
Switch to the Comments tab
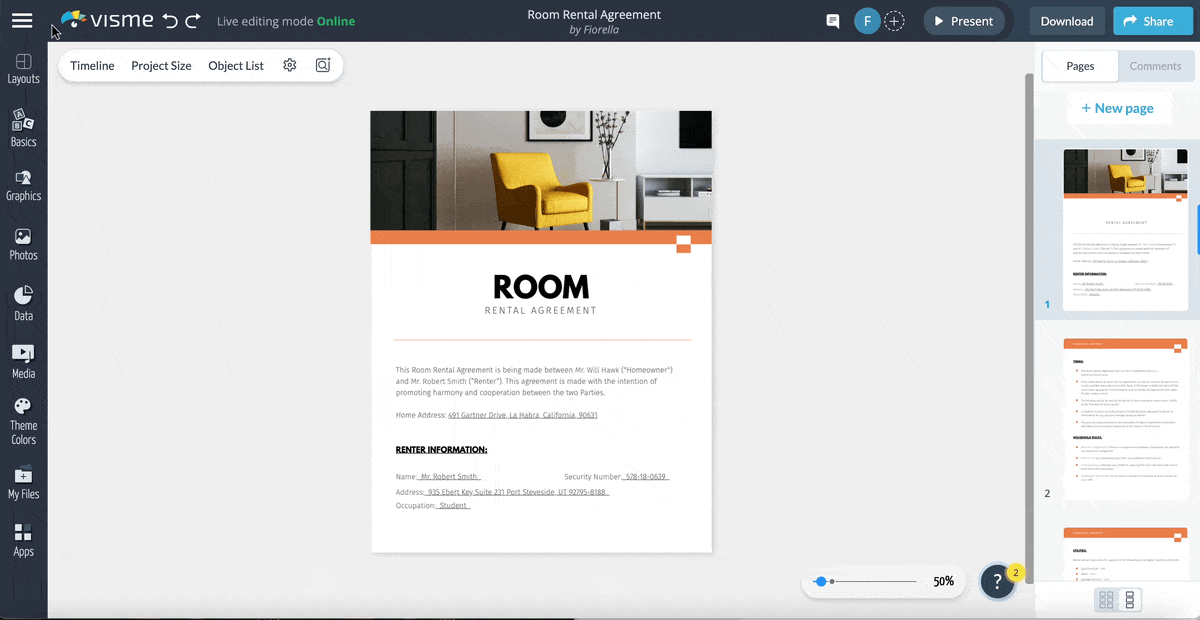tap(1155, 66)
